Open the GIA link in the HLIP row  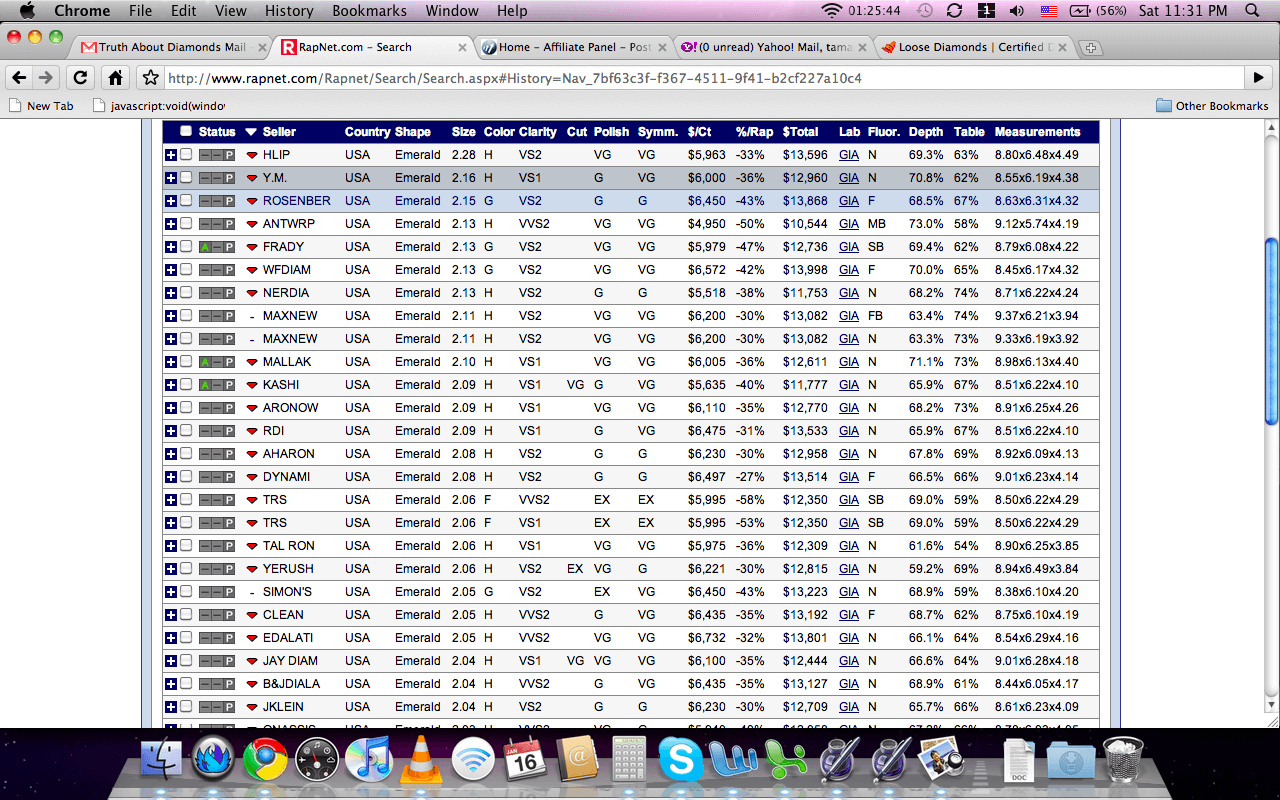(849, 155)
